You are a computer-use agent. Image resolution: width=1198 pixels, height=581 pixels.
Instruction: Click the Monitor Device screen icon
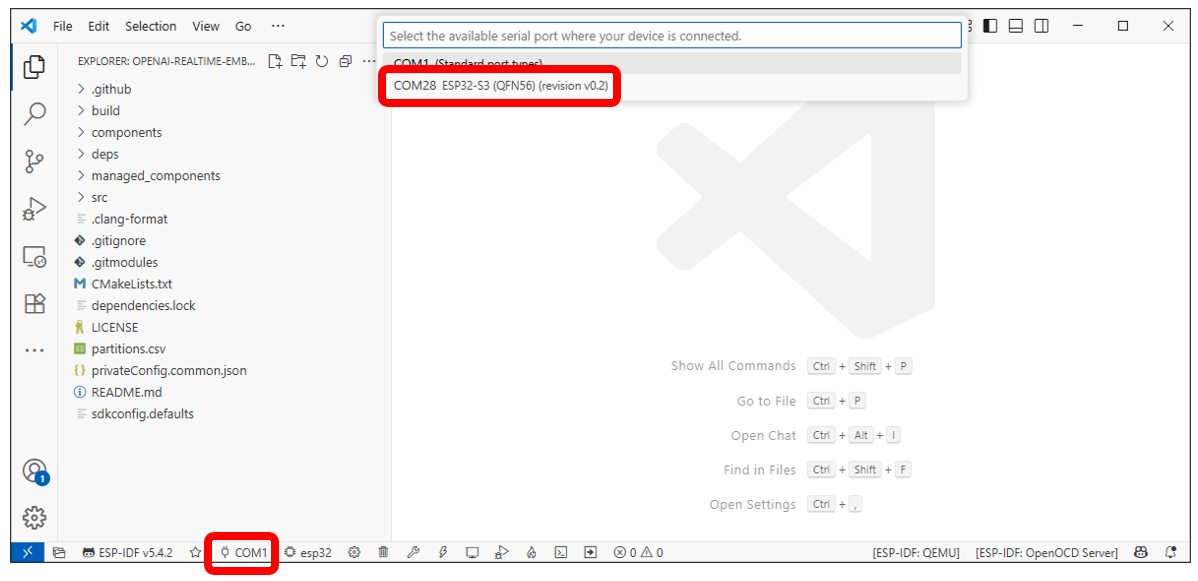click(472, 552)
